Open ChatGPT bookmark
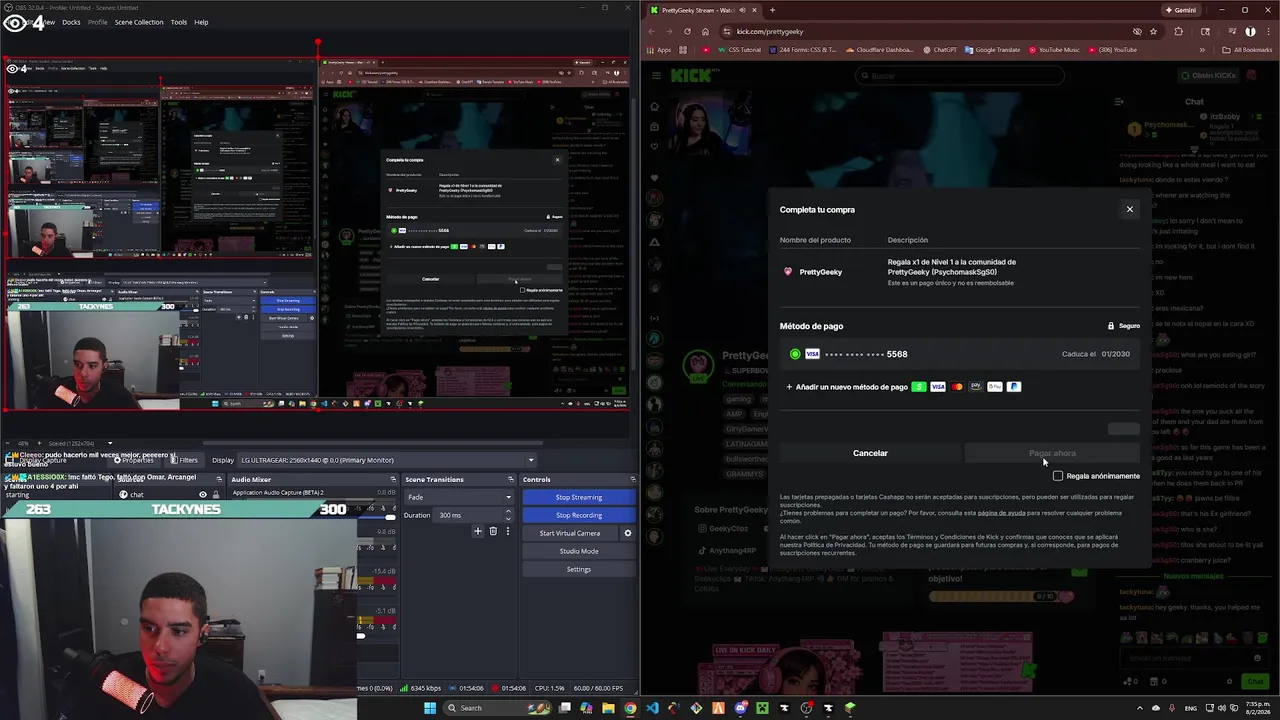Image resolution: width=1280 pixels, height=720 pixels. click(940, 50)
